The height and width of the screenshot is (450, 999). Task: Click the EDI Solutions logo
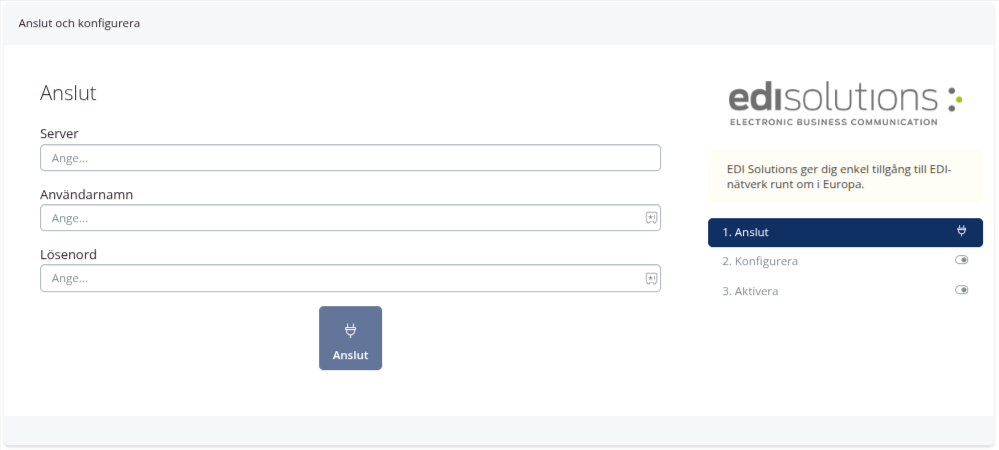coord(833,98)
